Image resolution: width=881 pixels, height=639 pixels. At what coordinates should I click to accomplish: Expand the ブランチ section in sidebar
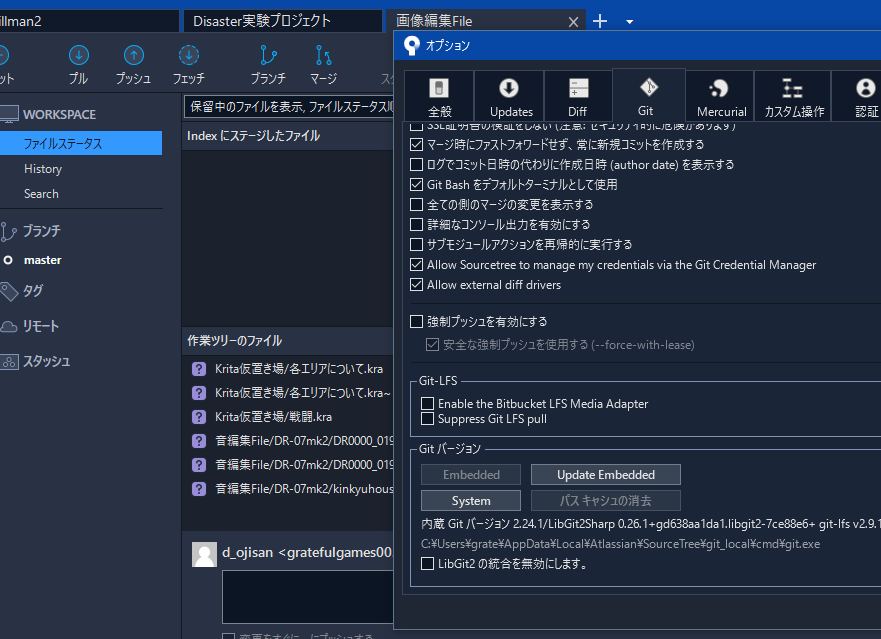click(x=42, y=231)
